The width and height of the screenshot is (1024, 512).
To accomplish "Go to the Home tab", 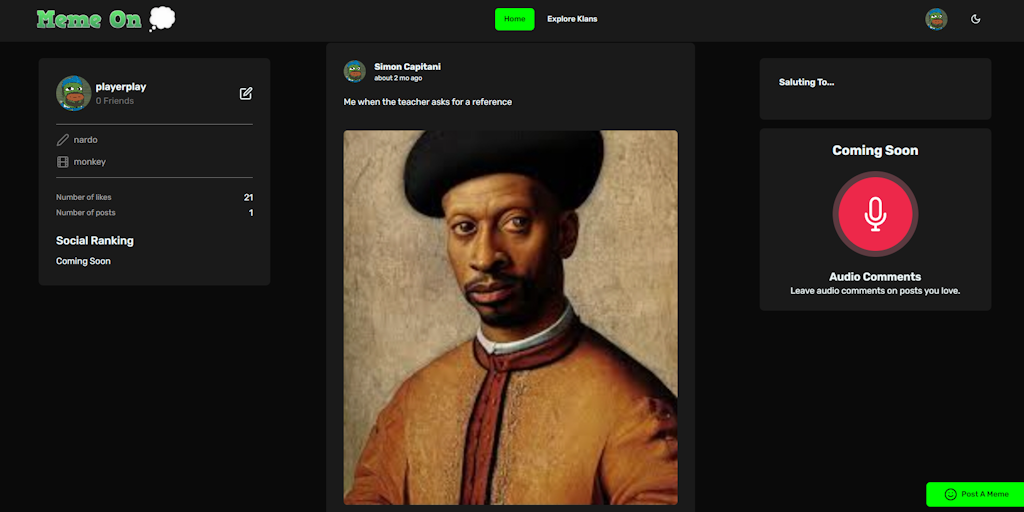I will pos(515,19).
